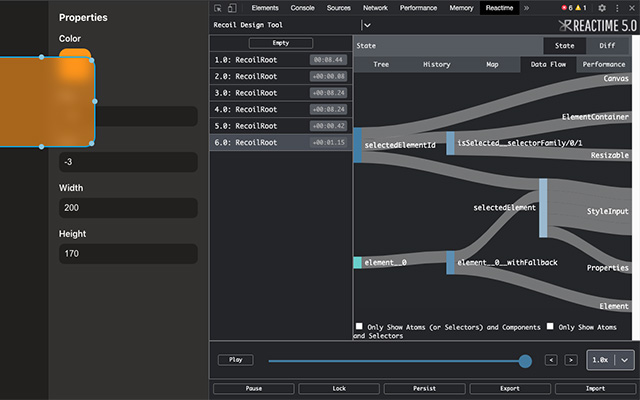
Task: Select snapshot 2.0: RecoilRoot
Action: click(281, 76)
